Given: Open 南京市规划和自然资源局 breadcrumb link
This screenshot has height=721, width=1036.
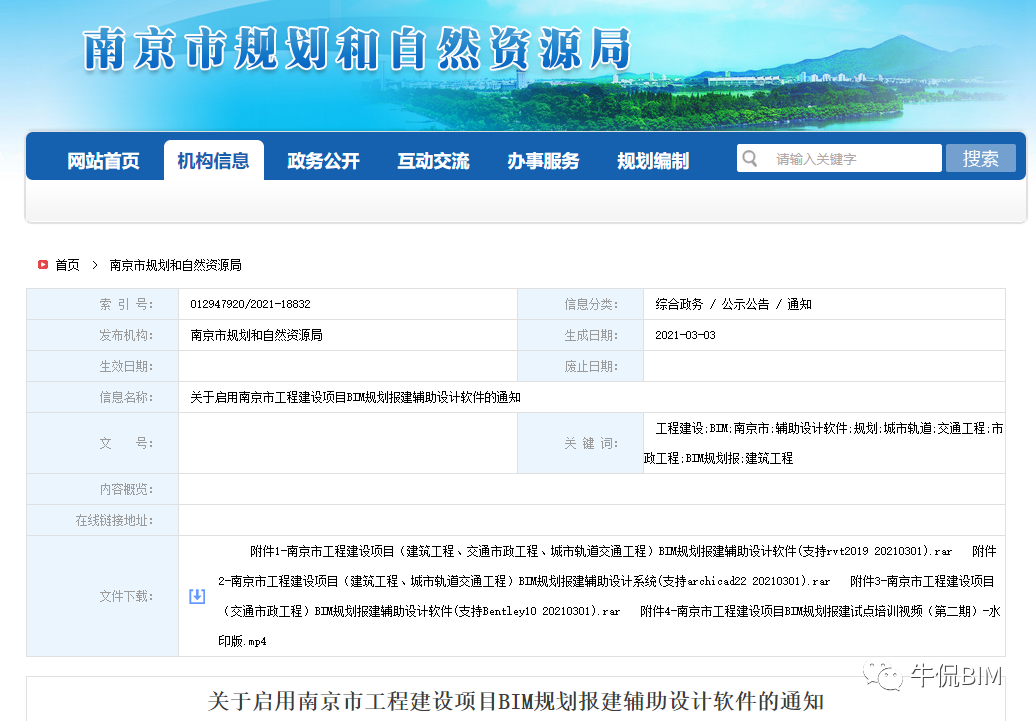Looking at the screenshot, I should (176, 265).
